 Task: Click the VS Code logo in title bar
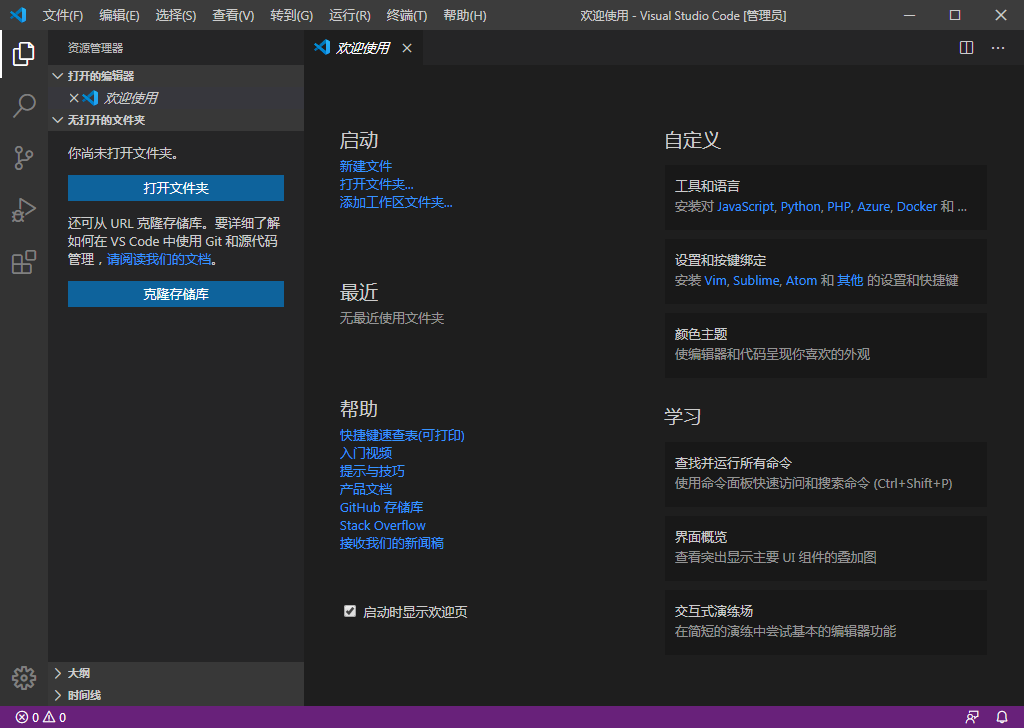(x=18, y=14)
